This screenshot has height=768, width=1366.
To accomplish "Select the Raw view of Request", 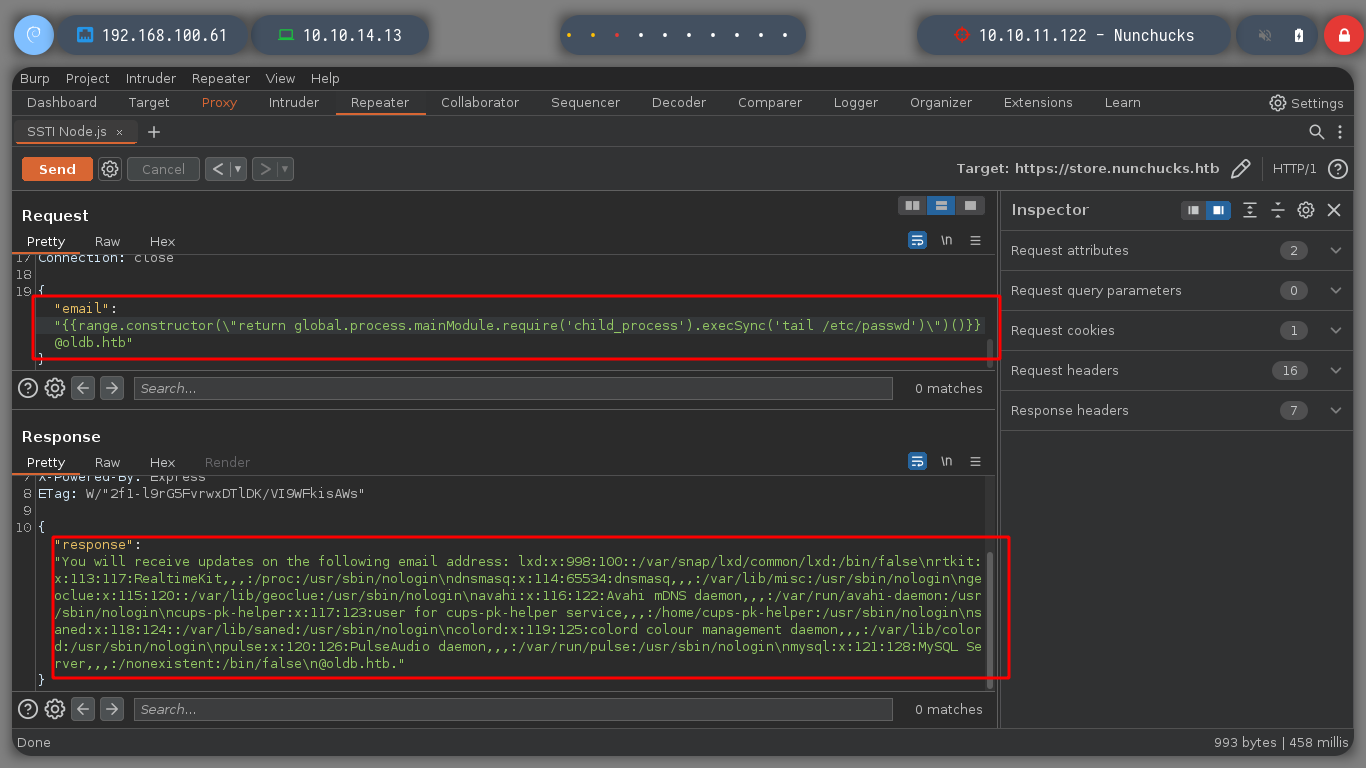I will pyautogui.click(x=107, y=241).
